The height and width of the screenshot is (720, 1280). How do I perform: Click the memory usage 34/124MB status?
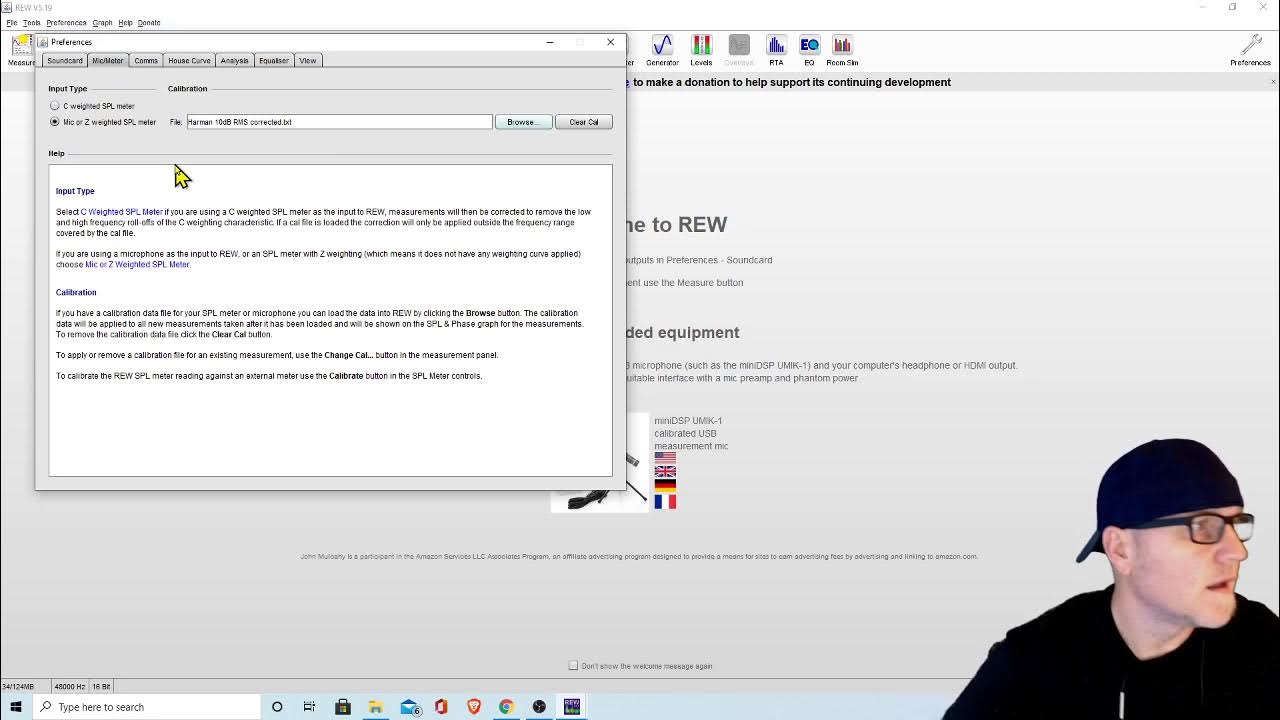coord(20,686)
